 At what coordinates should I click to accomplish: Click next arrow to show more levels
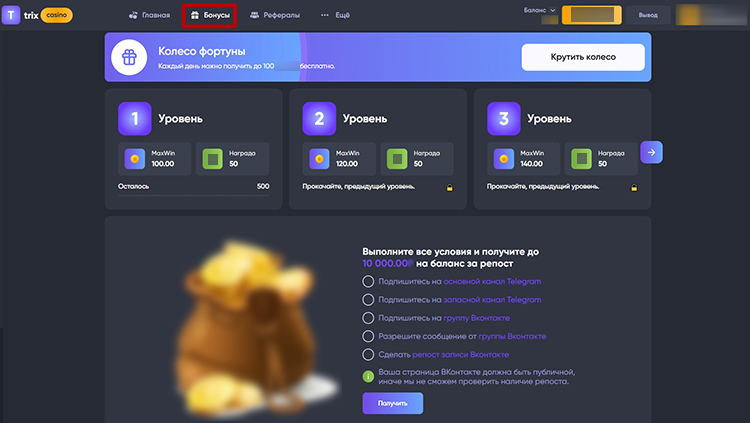click(x=651, y=152)
